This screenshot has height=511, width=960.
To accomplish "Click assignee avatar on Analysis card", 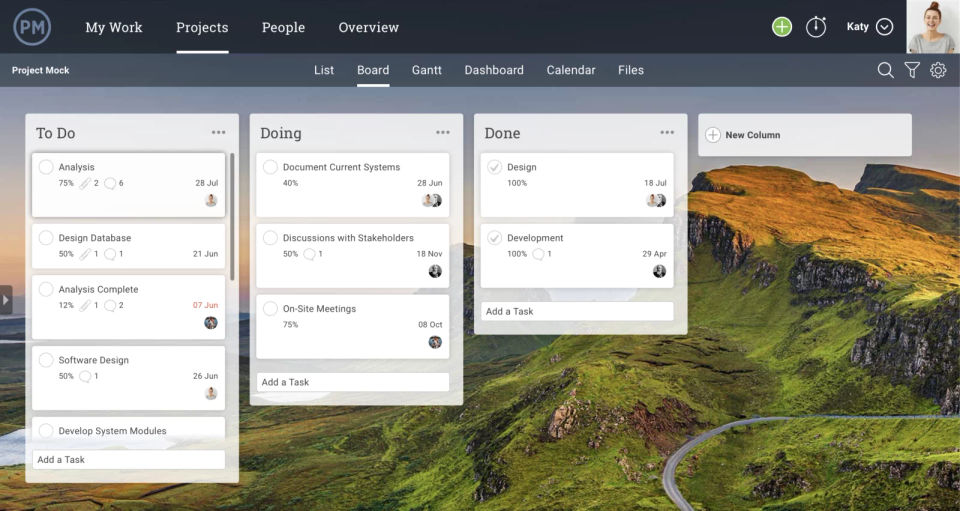I will click(211, 200).
